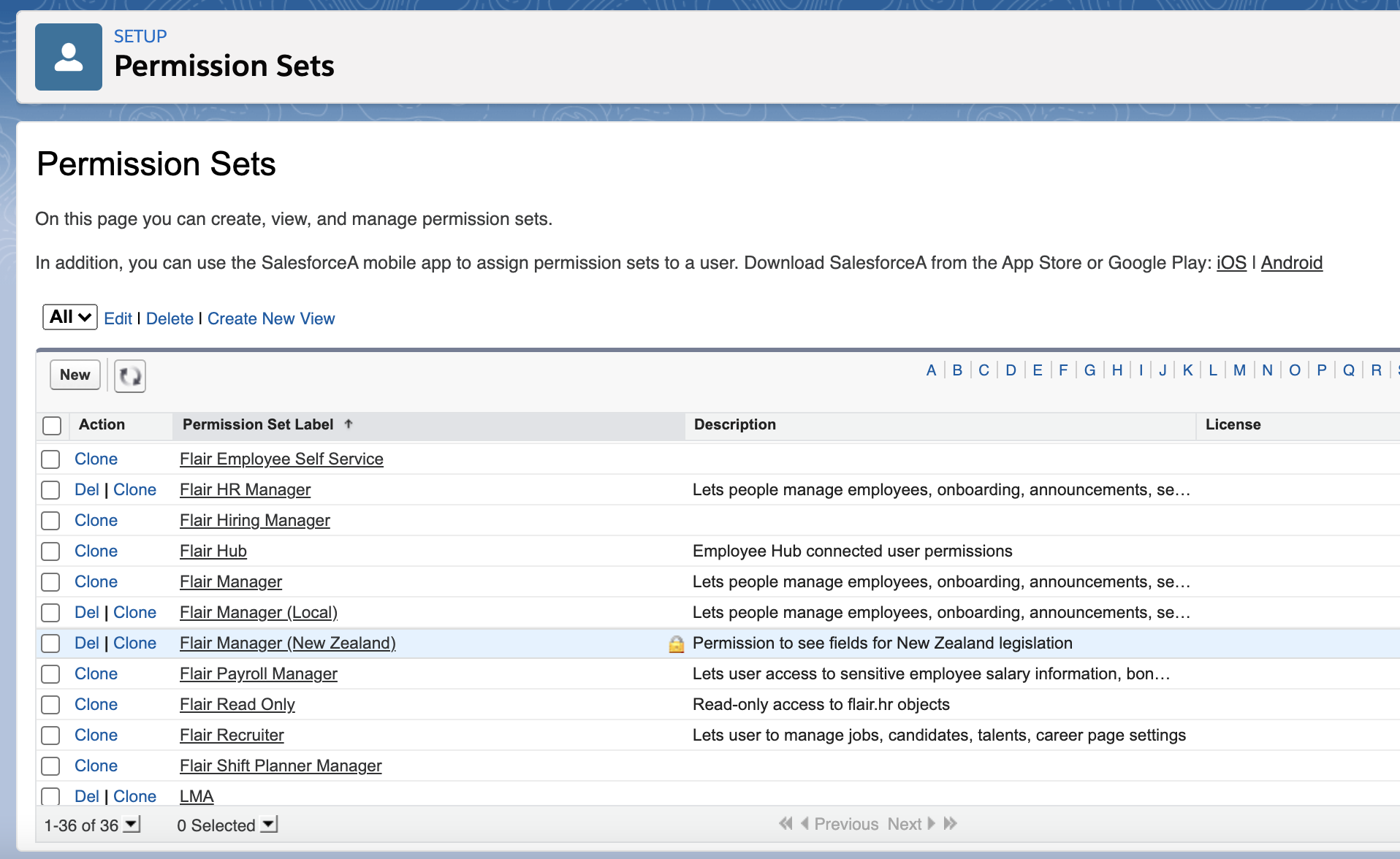Screen dimensions: 1400x859
Task: Filter list by letter M
Action: [x=1239, y=370]
